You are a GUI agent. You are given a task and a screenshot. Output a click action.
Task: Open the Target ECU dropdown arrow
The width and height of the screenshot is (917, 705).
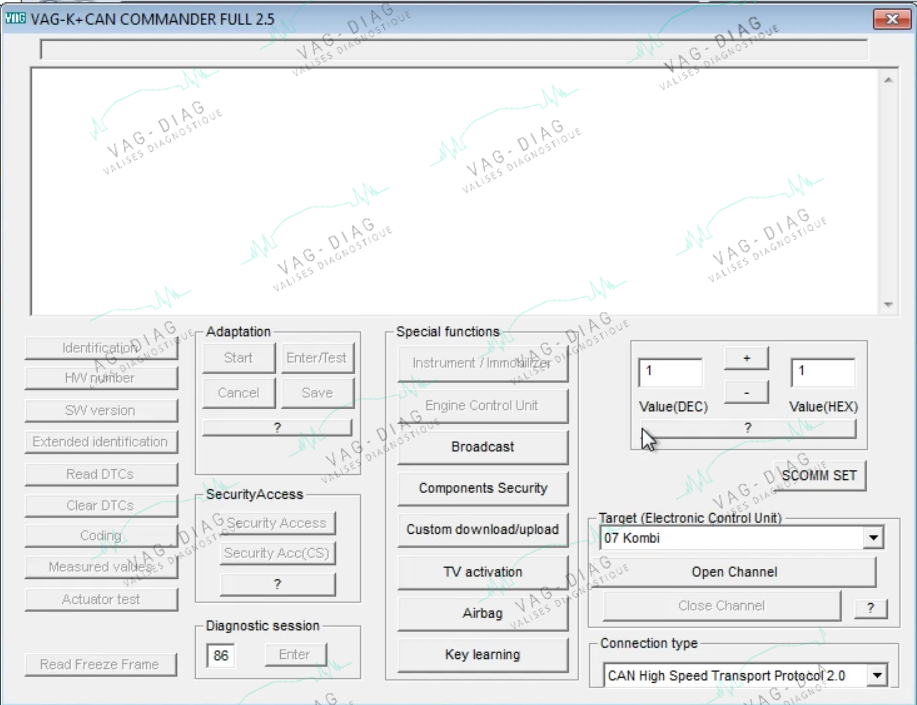(873, 538)
